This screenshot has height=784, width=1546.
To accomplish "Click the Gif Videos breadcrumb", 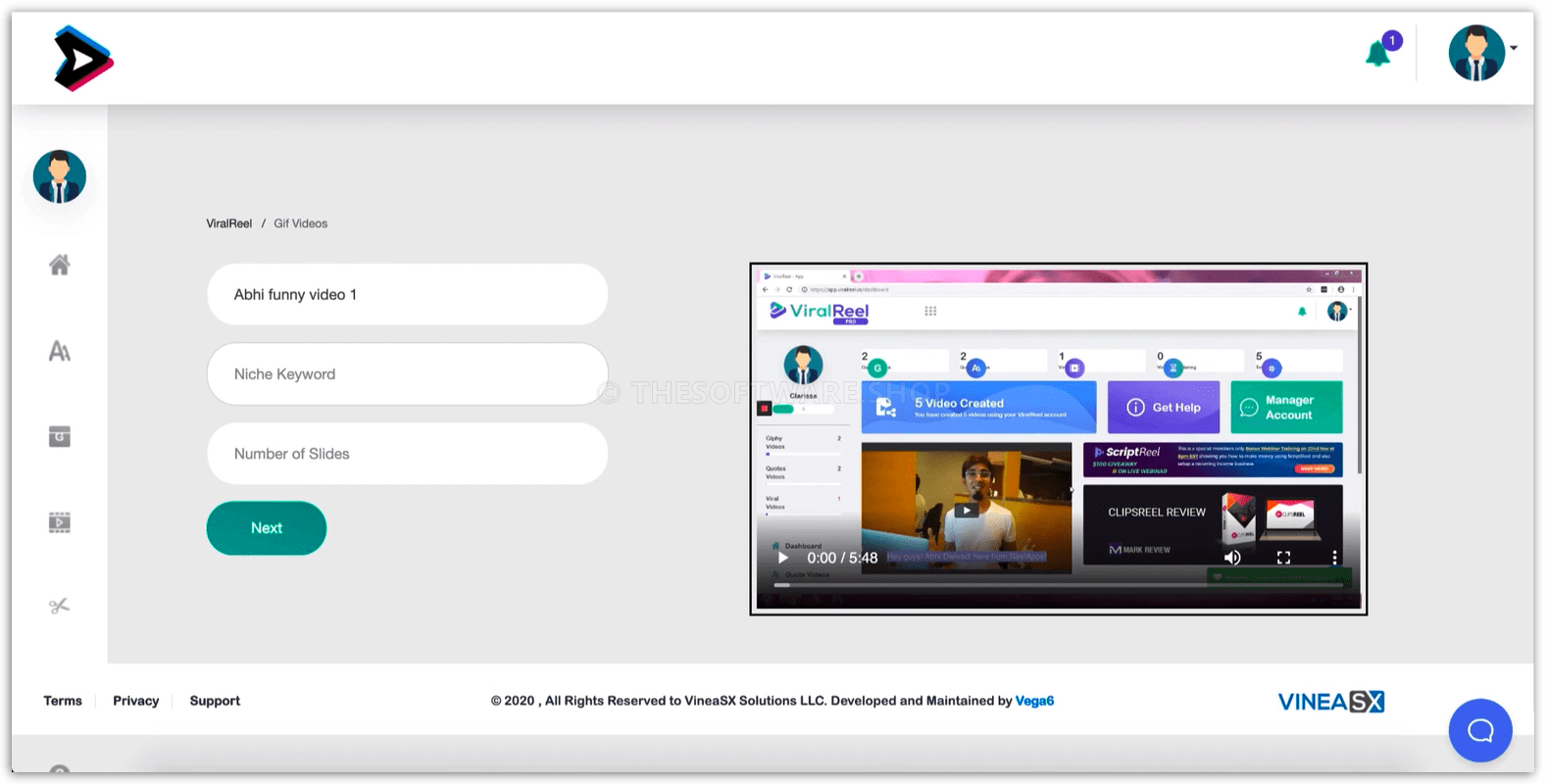I will 301,223.
